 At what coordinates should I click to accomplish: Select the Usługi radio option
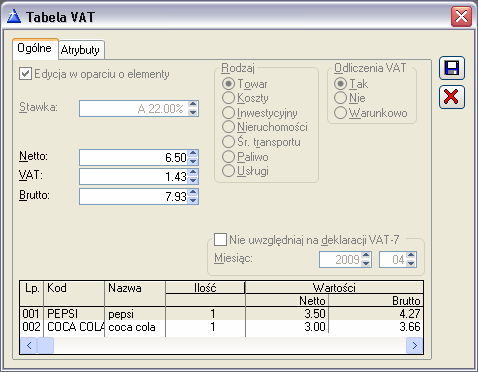[x=228, y=171]
